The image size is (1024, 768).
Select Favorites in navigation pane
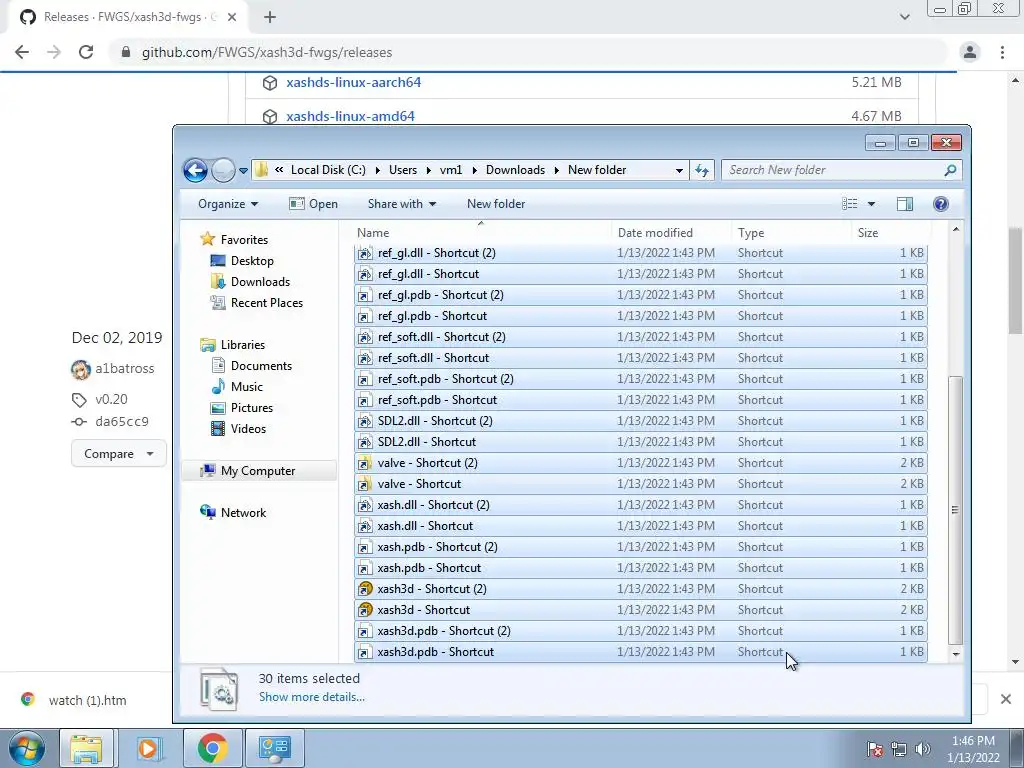tap(244, 240)
